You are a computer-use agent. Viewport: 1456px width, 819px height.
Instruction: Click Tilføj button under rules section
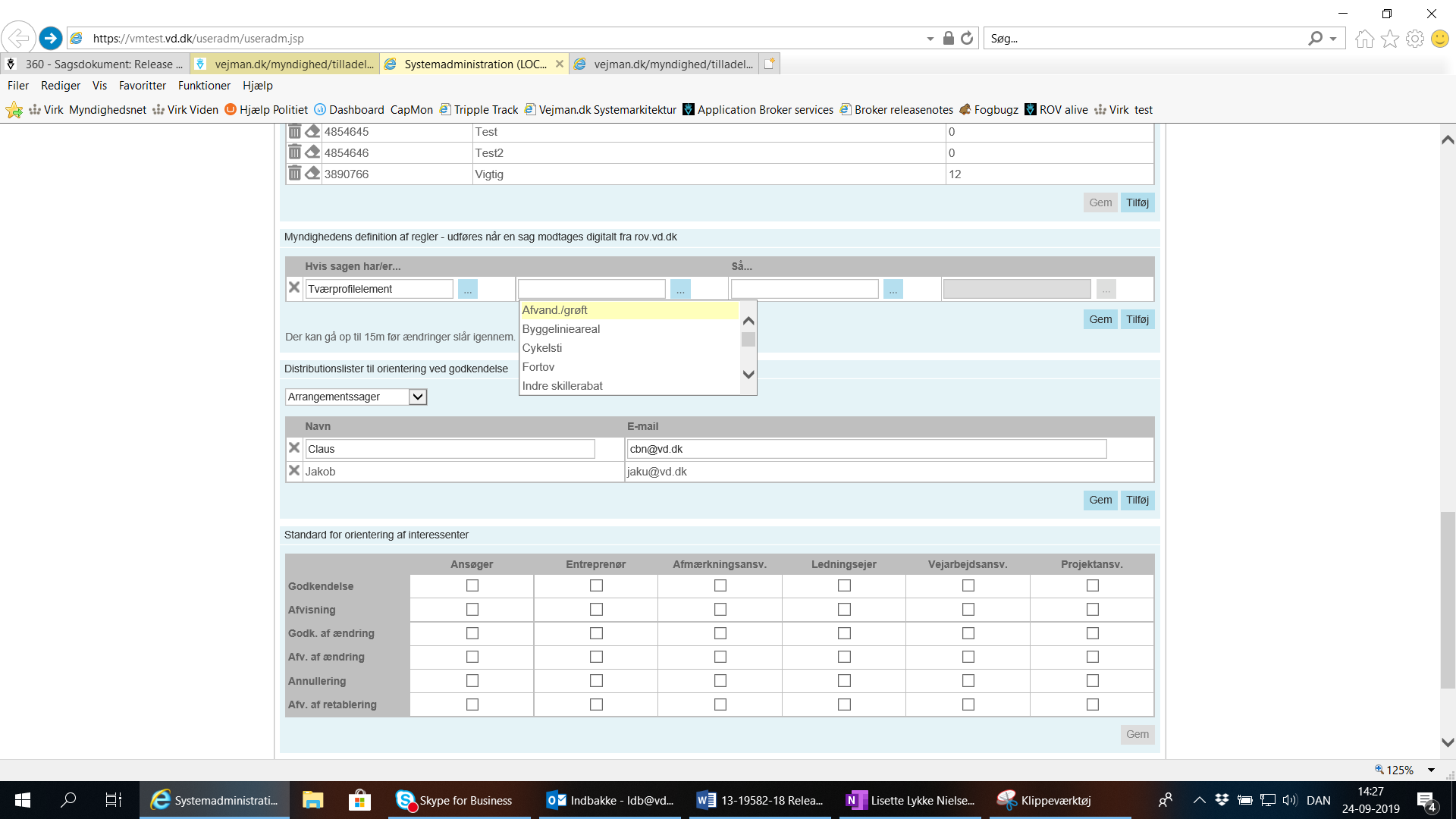1137,319
